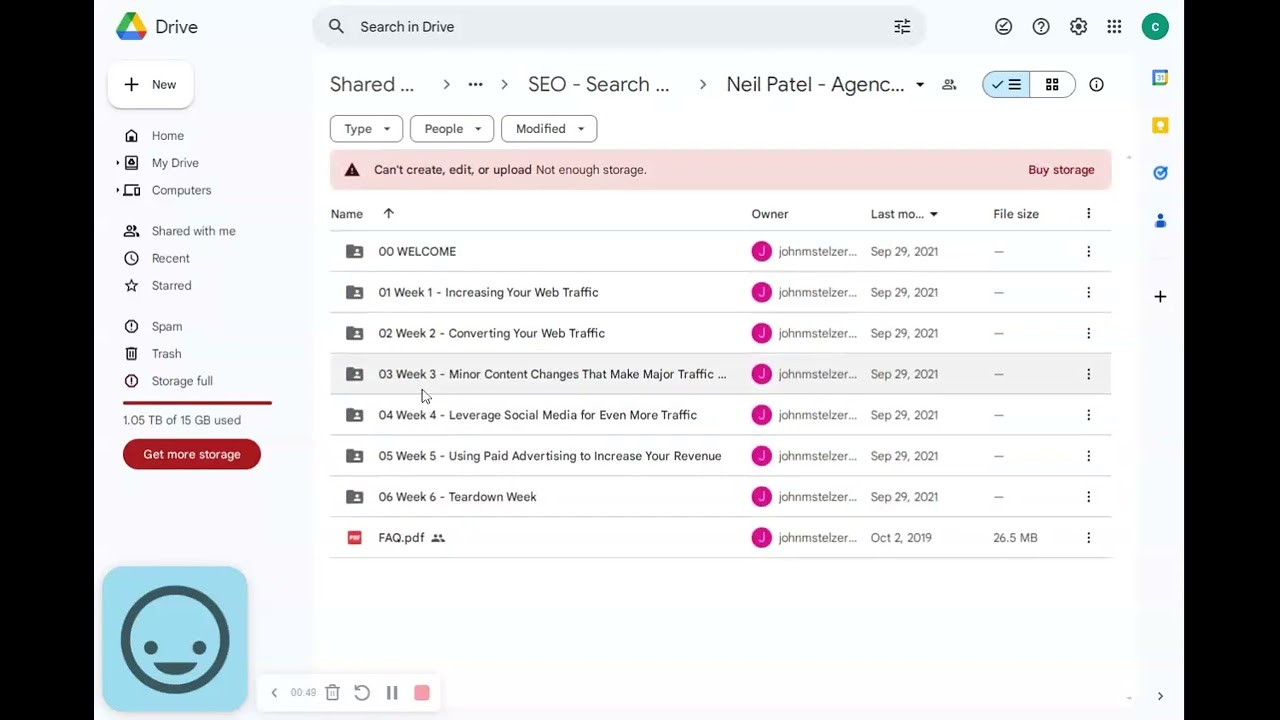Expand the Type filter dropdown

(x=366, y=129)
